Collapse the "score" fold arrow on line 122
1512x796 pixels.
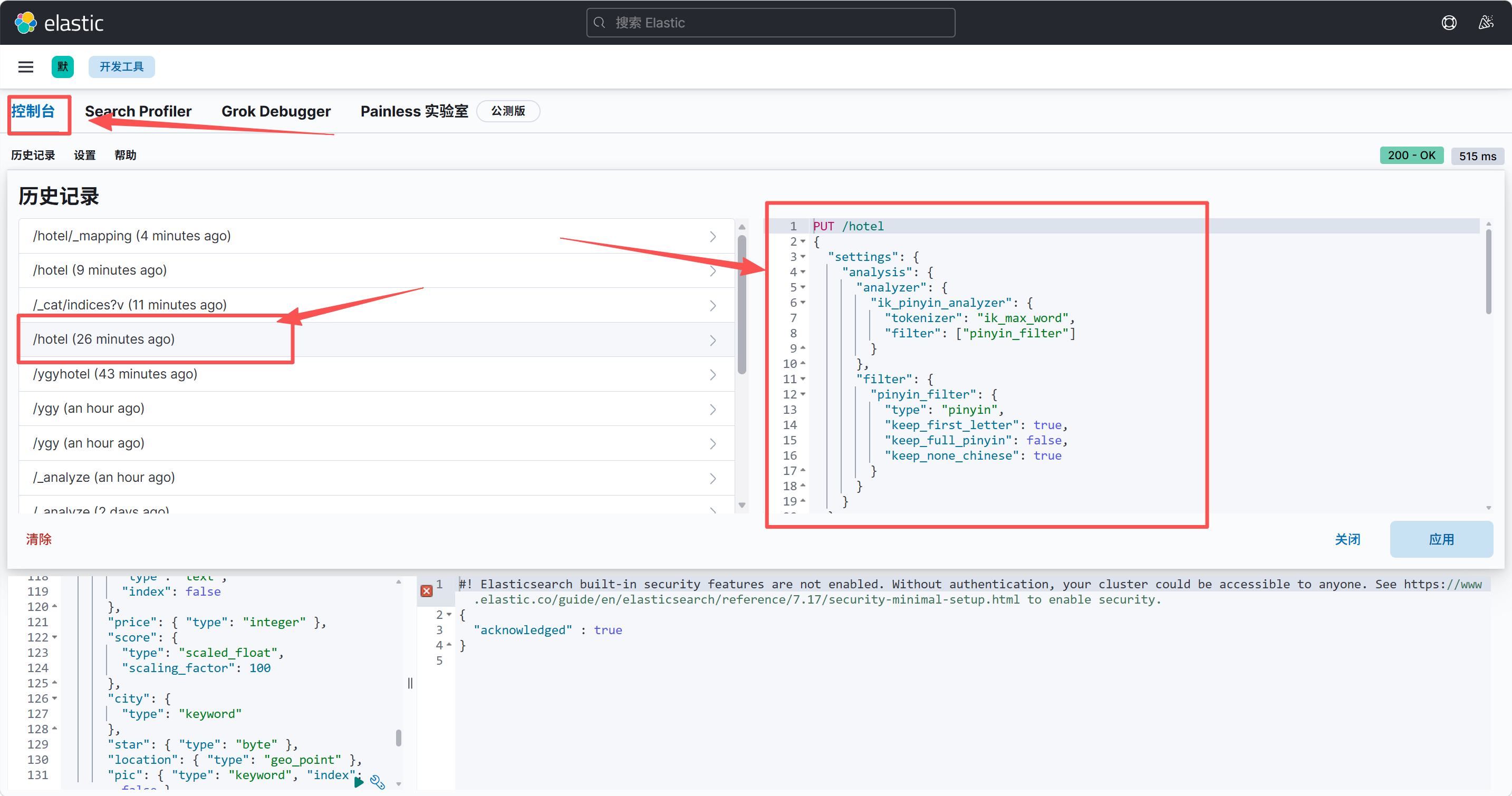55,638
